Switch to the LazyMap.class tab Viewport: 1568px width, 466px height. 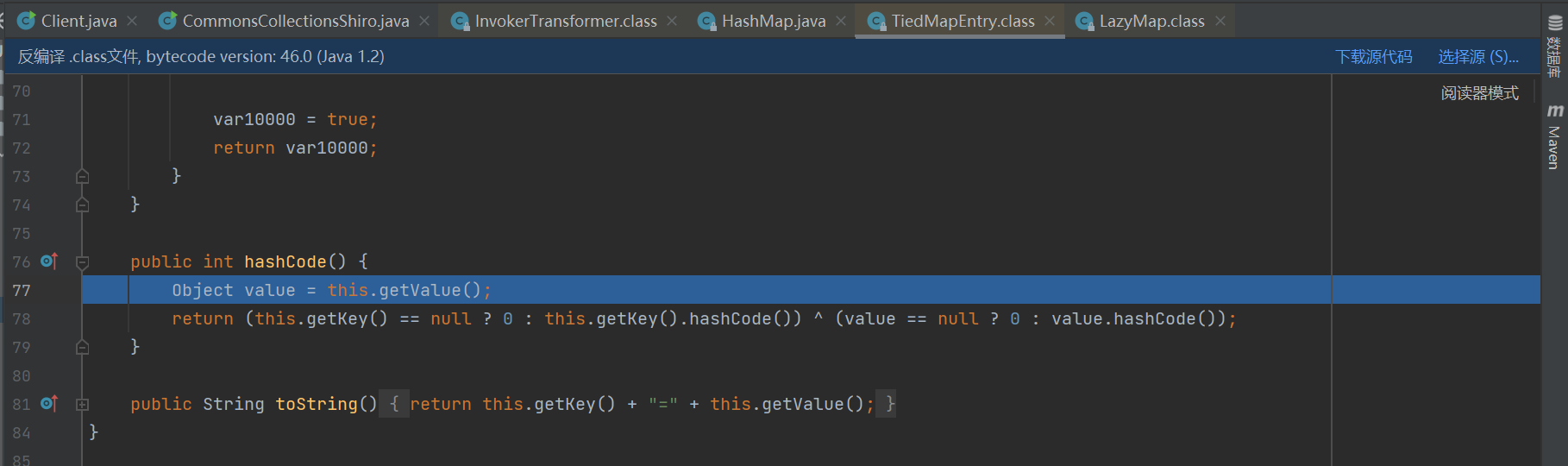[x=1151, y=21]
